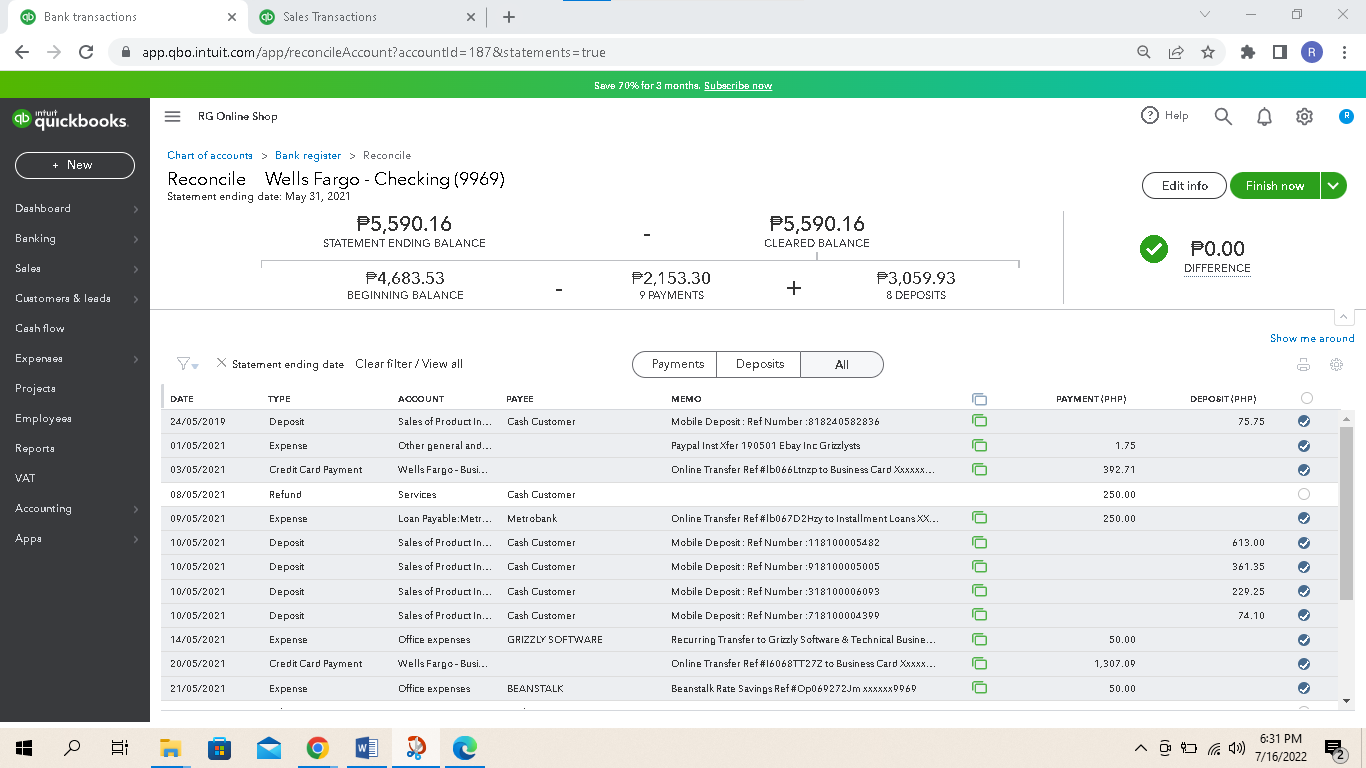
Task: Switch to the Sales Transactions browser tab
Action: pos(365,17)
